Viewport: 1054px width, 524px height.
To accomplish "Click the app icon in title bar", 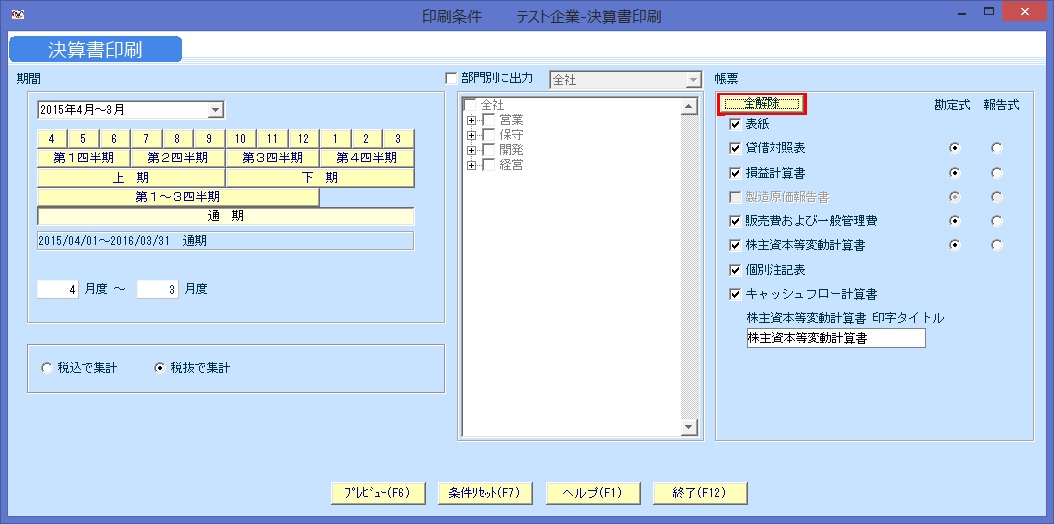I will (x=18, y=13).
